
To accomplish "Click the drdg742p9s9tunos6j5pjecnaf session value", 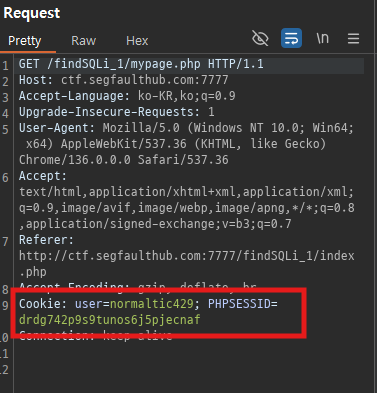I will (x=110, y=320).
